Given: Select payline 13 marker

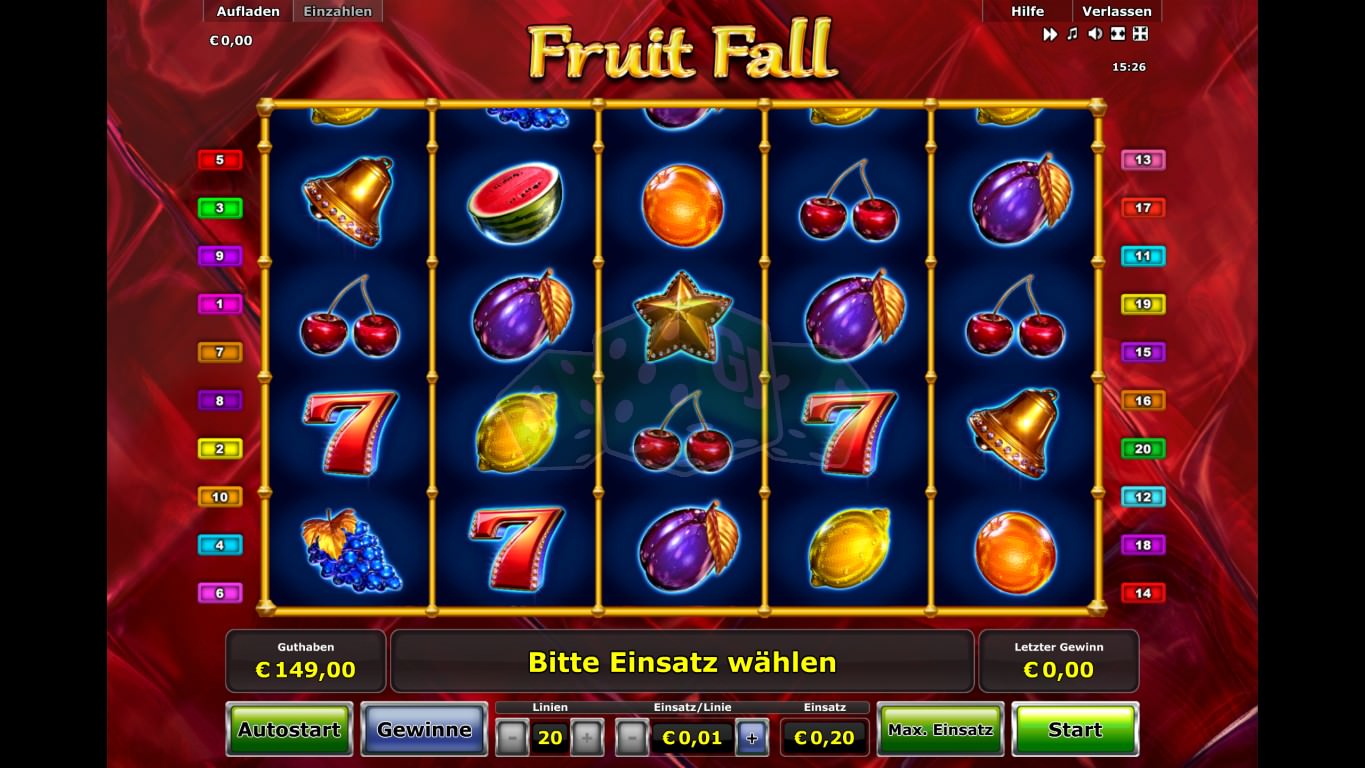Looking at the screenshot, I should coord(1143,160).
